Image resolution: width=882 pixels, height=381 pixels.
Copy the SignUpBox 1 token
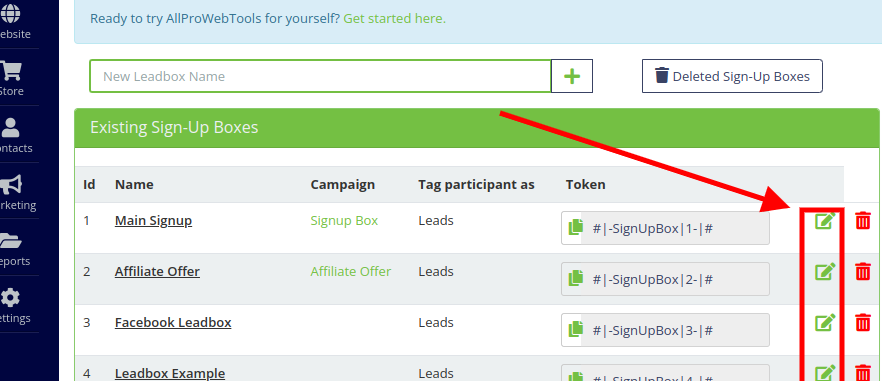click(575, 228)
